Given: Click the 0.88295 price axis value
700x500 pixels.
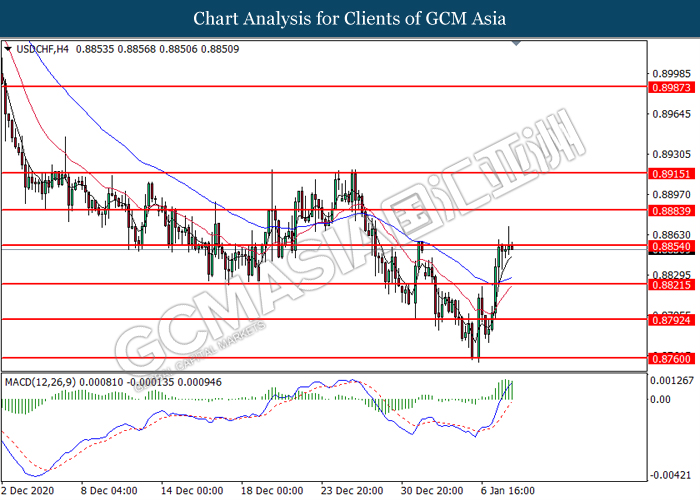Looking at the screenshot, I should coord(671,275).
